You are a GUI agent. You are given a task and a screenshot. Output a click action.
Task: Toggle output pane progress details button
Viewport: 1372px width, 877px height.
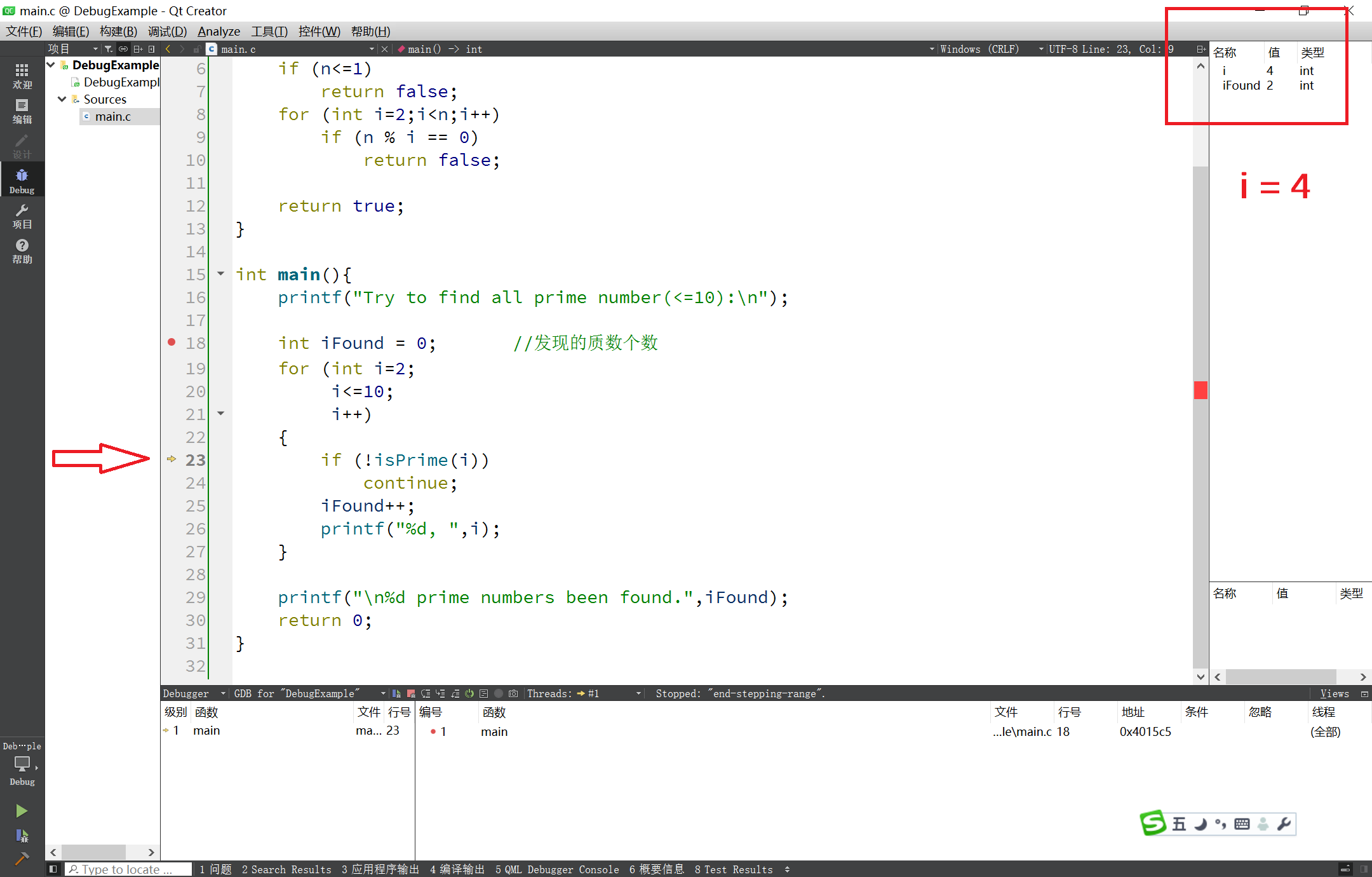(1345, 869)
